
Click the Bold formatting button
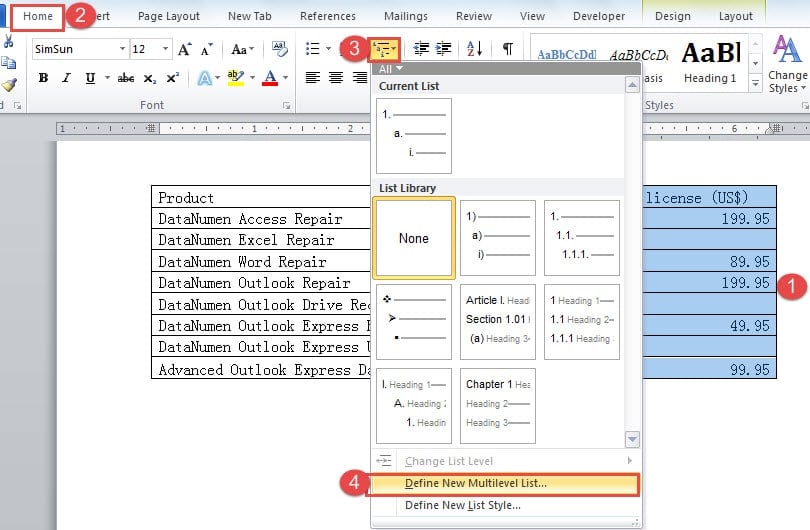pos(43,78)
